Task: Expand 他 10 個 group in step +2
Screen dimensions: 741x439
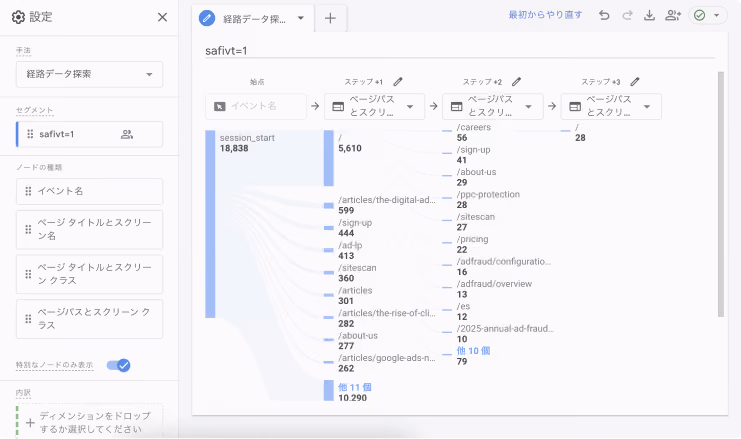Action: (x=473, y=351)
